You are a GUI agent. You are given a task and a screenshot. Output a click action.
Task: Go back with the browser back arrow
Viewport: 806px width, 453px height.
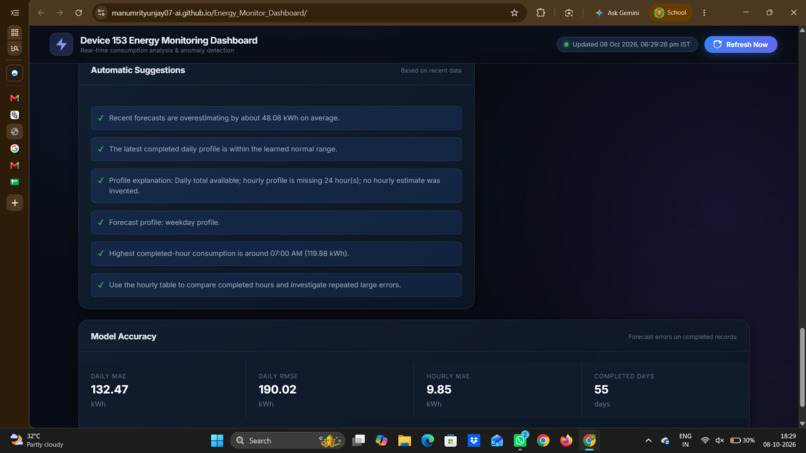point(41,13)
